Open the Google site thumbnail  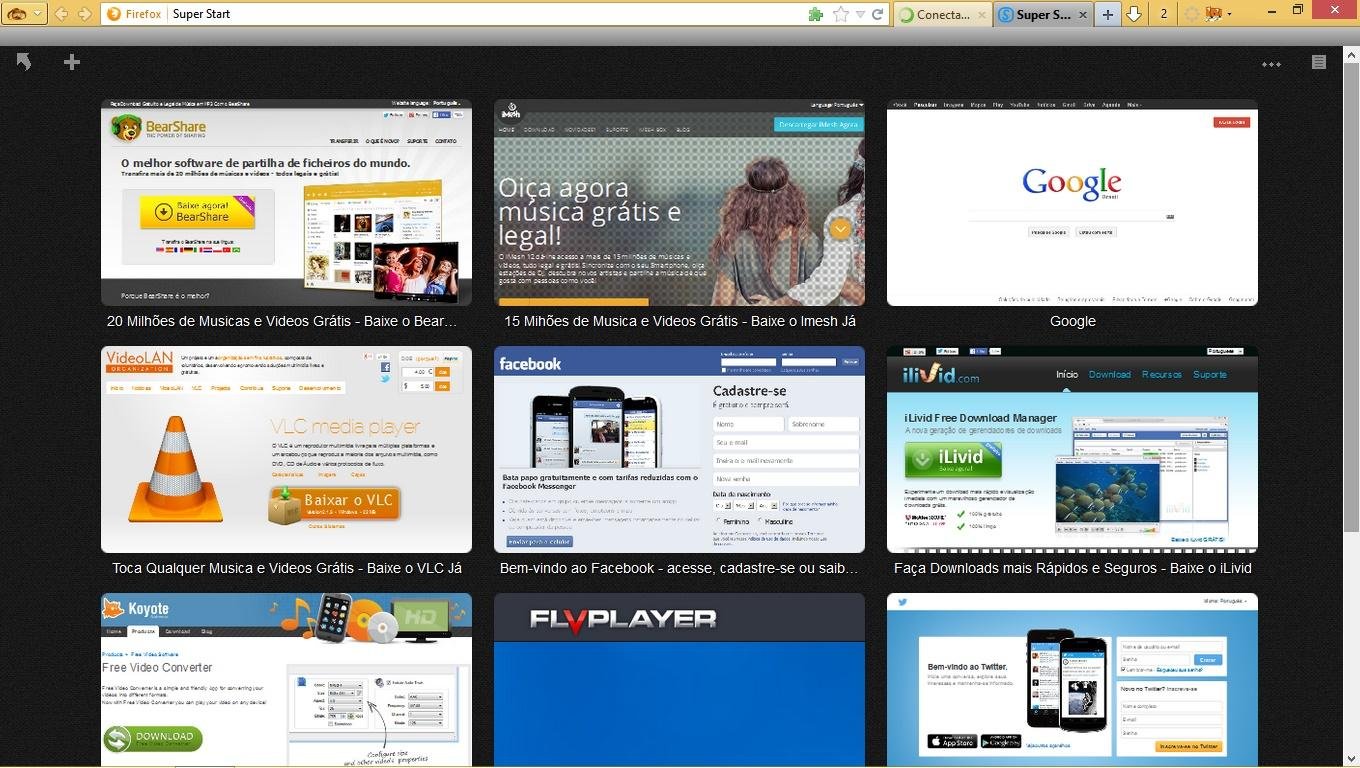pos(1072,202)
